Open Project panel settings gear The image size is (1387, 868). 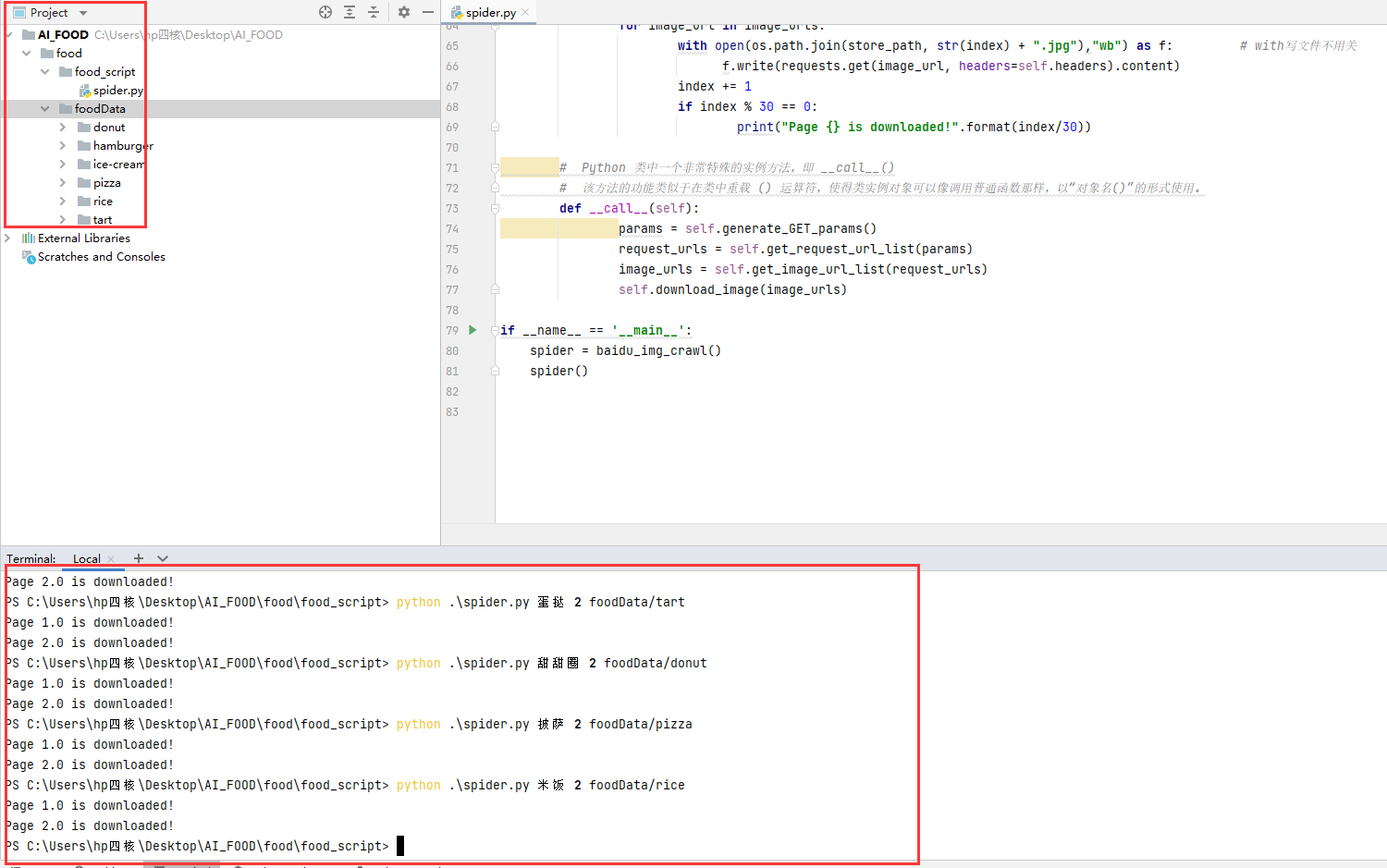coord(404,12)
